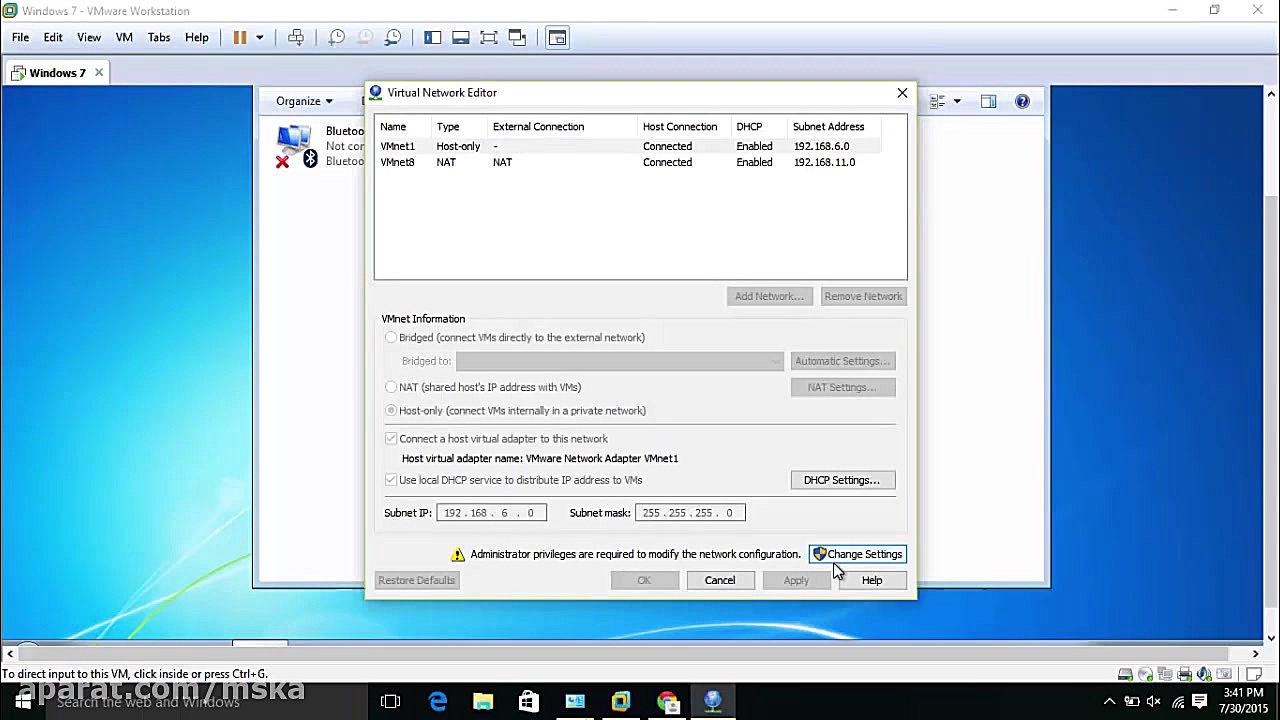This screenshot has height=720, width=1280.
Task: Click OK in Virtual Network Editor
Action: 644,580
